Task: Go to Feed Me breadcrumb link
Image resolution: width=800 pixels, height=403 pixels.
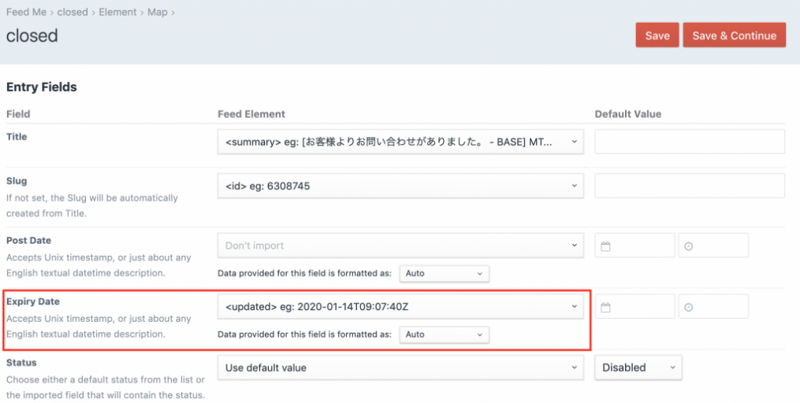Action: (28, 12)
